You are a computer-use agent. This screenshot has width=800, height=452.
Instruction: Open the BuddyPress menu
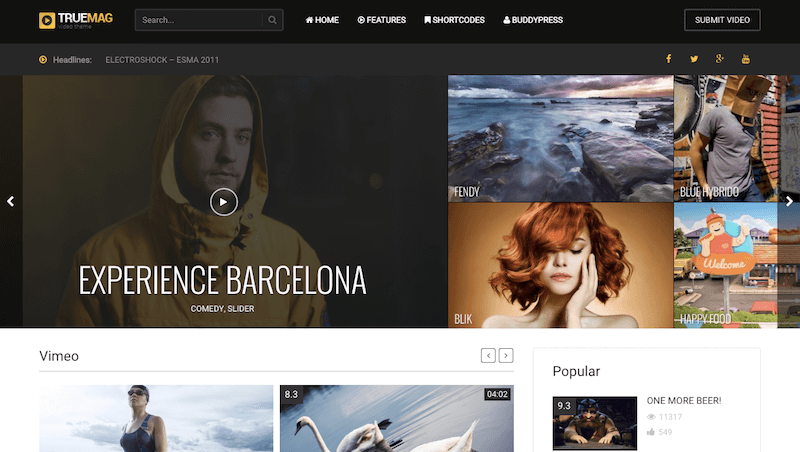[x=534, y=20]
